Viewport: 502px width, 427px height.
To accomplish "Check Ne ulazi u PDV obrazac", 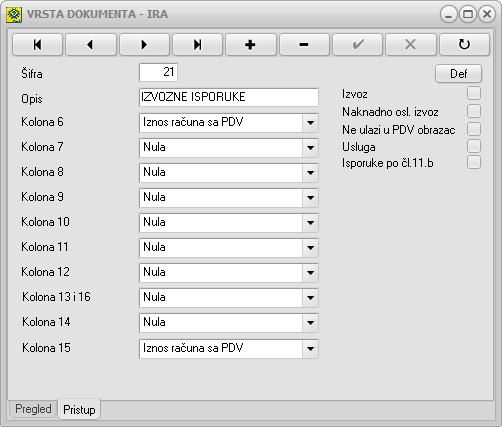I will (x=474, y=129).
